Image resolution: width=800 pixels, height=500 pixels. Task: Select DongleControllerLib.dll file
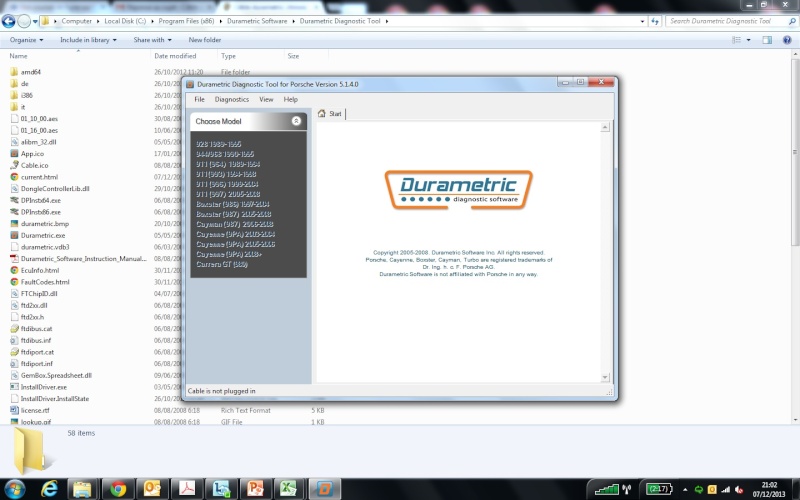click(55, 189)
